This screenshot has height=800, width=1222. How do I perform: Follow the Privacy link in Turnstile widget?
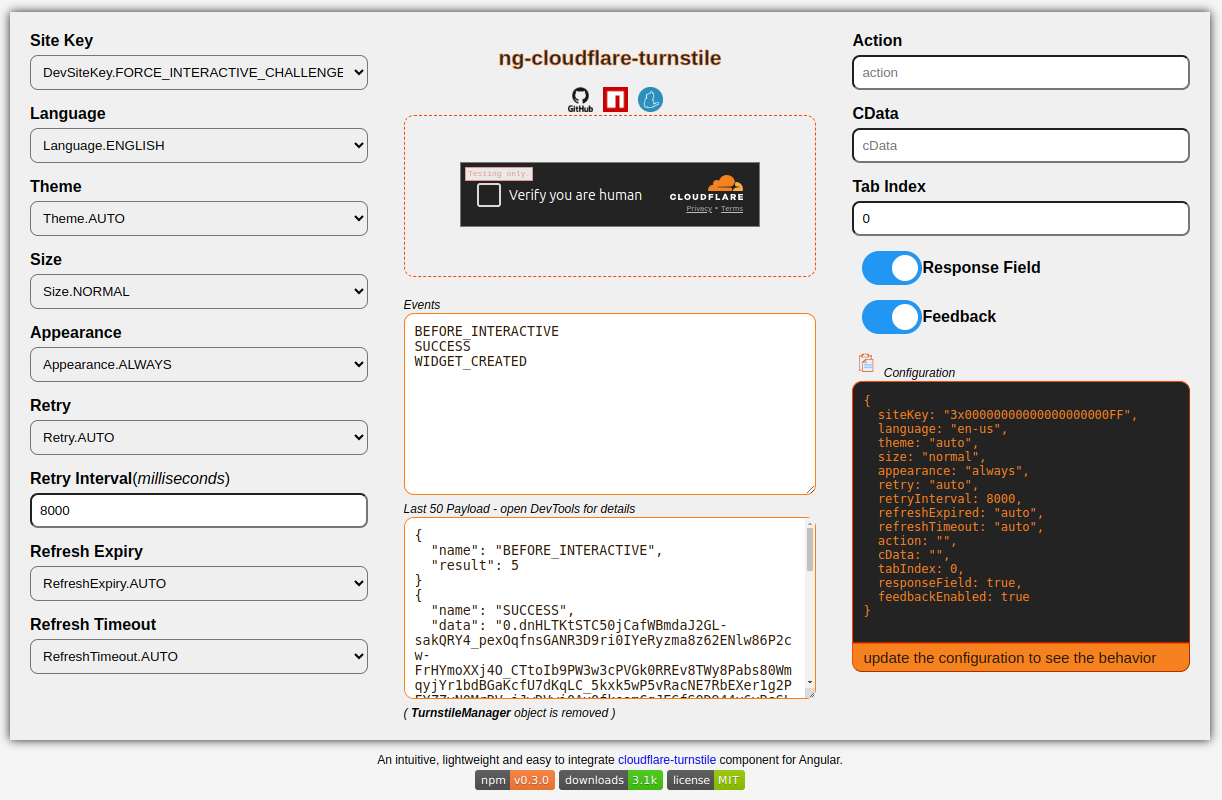point(699,209)
